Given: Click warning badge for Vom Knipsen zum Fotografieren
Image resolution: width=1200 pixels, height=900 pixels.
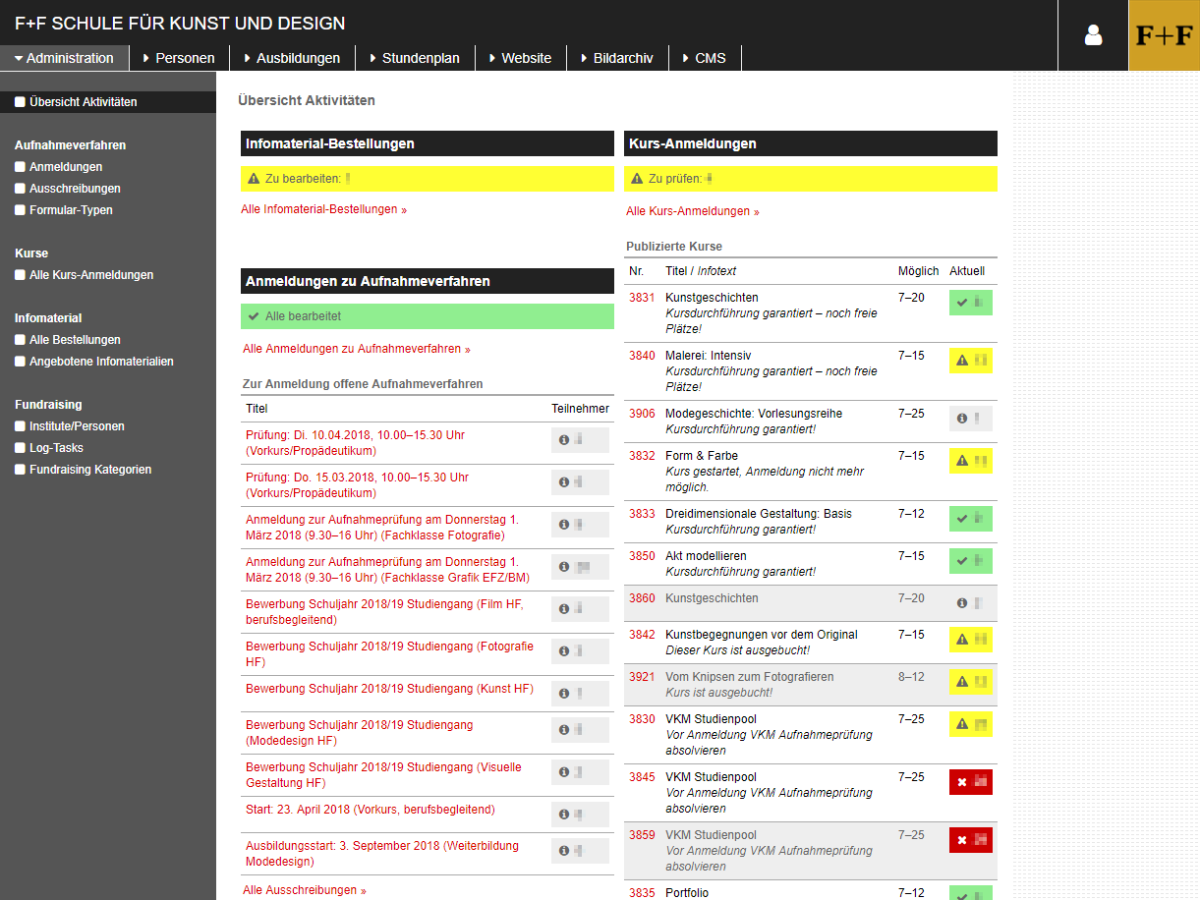Looking at the screenshot, I should tap(970, 681).
